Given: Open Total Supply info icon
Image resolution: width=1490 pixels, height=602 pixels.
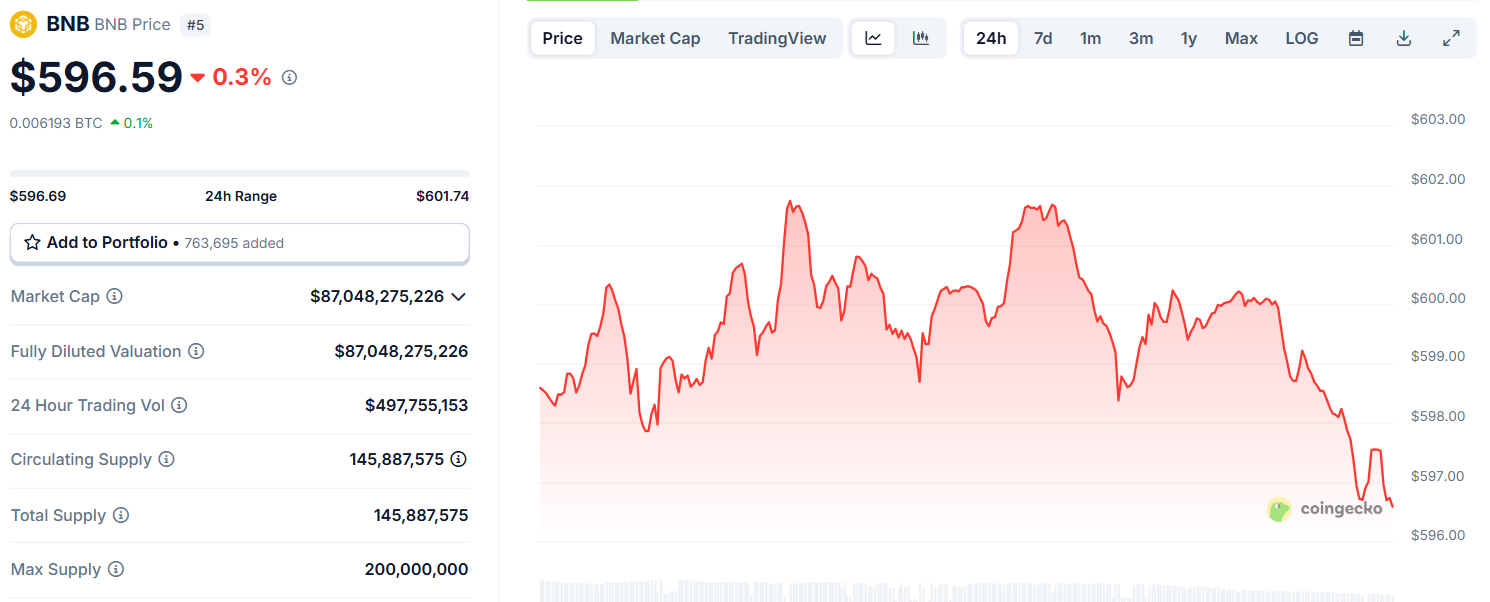Looking at the screenshot, I should click(120, 516).
